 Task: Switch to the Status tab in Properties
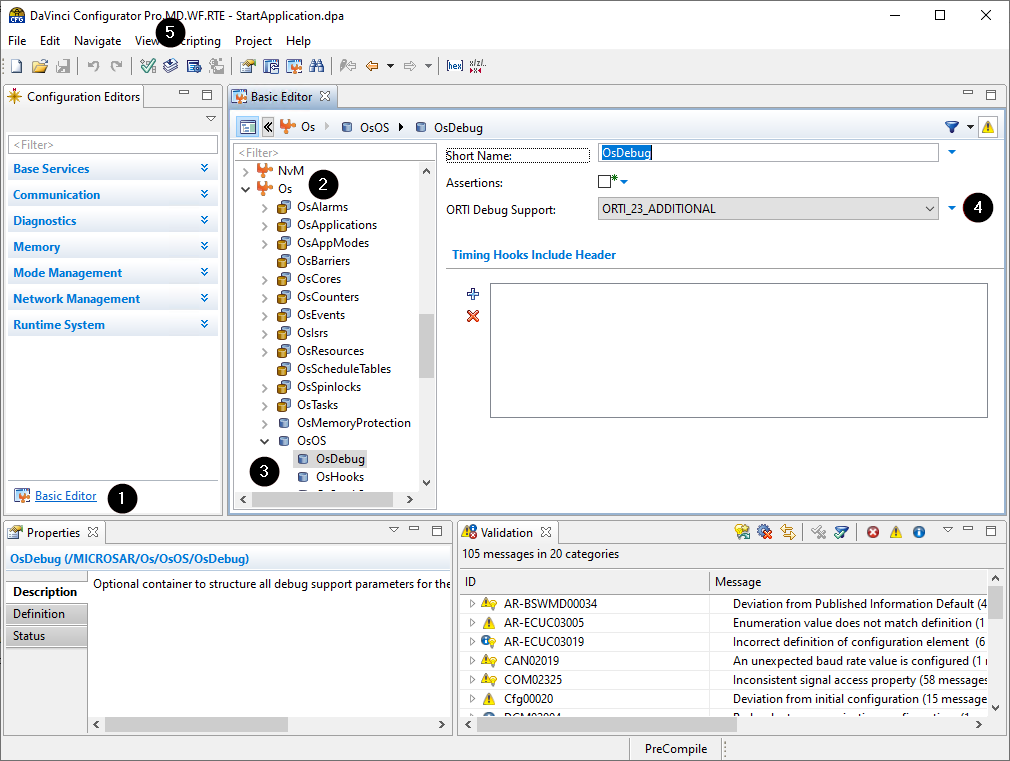coord(46,635)
